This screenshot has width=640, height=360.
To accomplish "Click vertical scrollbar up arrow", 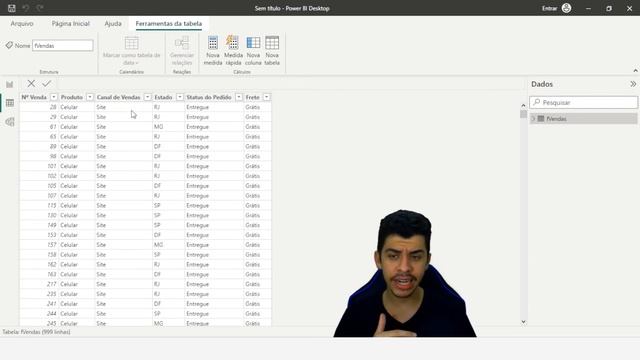I will click(x=523, y=105).
